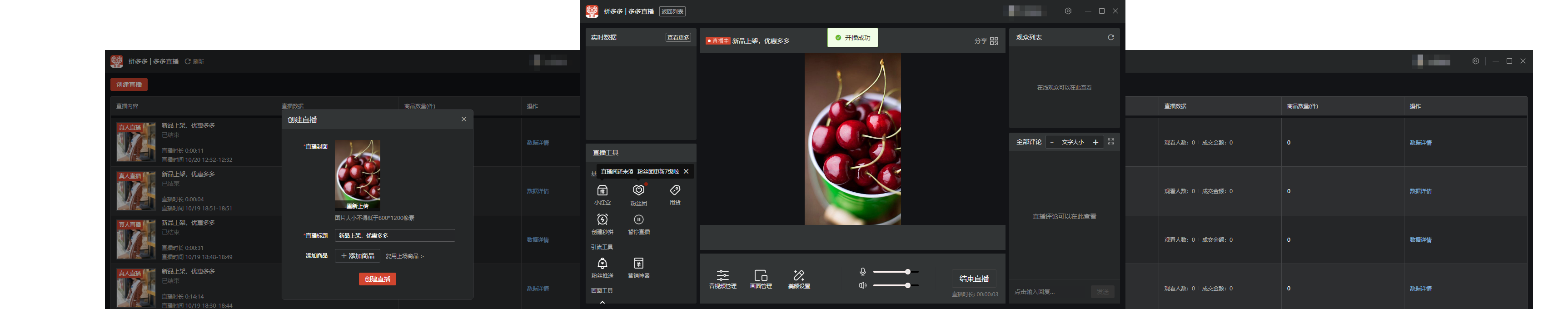Screen dimensions: 1568x309
Task: Click 商品数量(件) column header in right window
Action: tap(1303, 106)
